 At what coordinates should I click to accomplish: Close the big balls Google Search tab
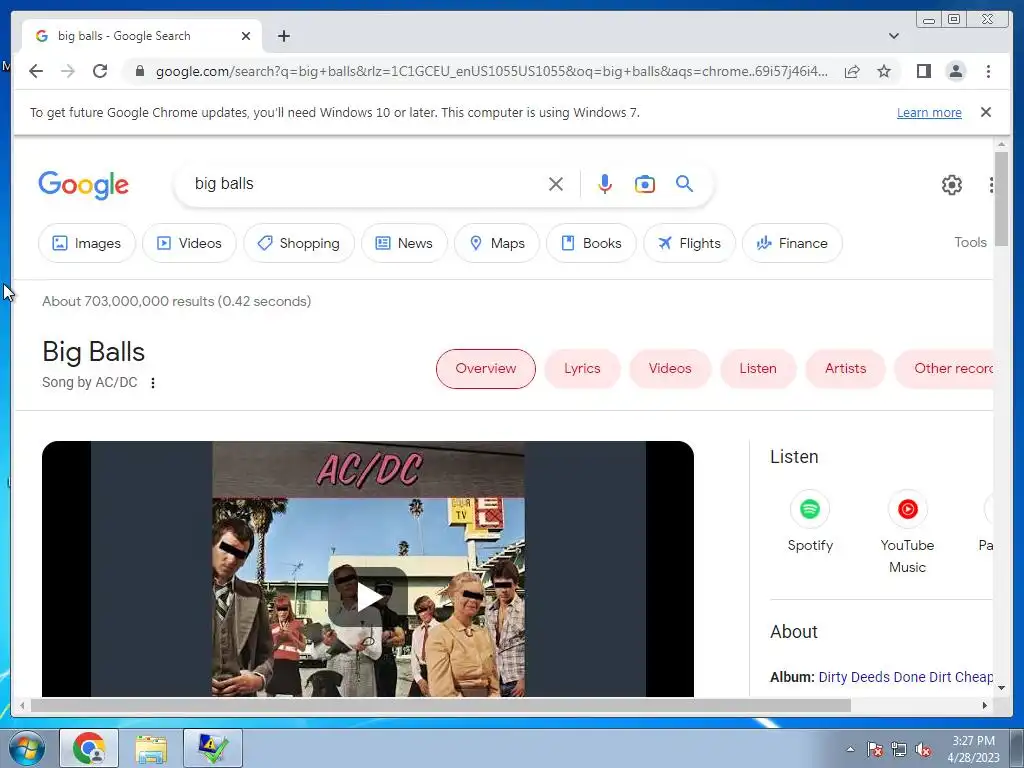[x=246, y=36]
